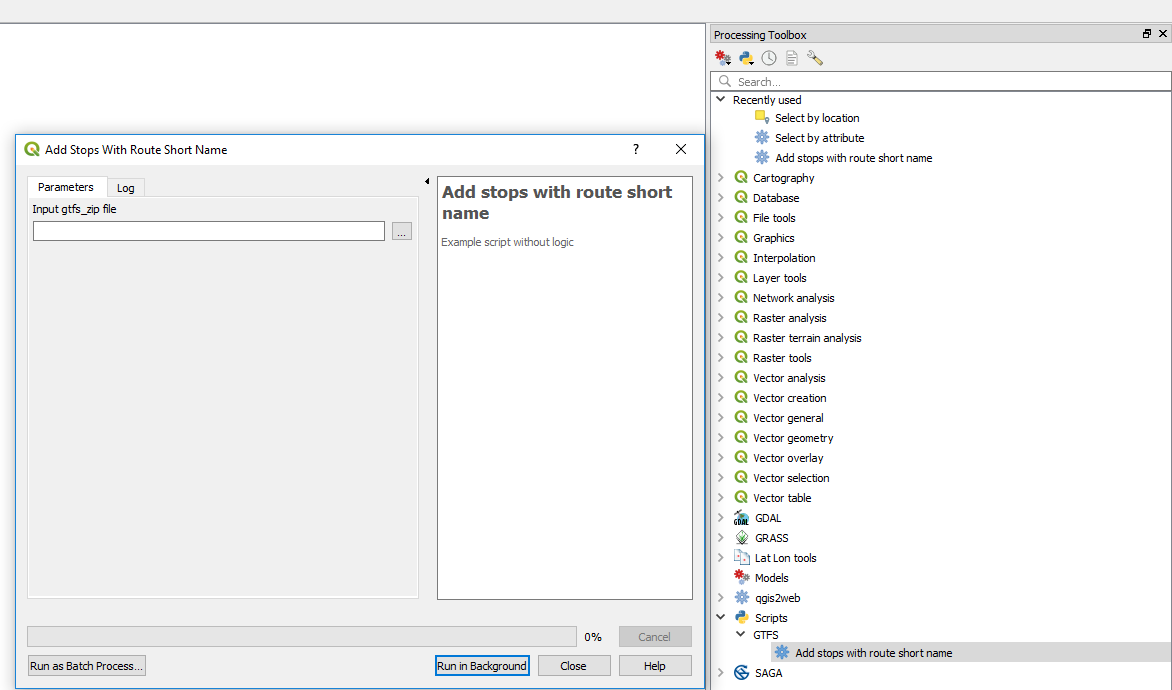Viewport: 1172px width, 690px height.
Task: Click the Input gtfs_zip file text field
Action: [x=208, y=232]
